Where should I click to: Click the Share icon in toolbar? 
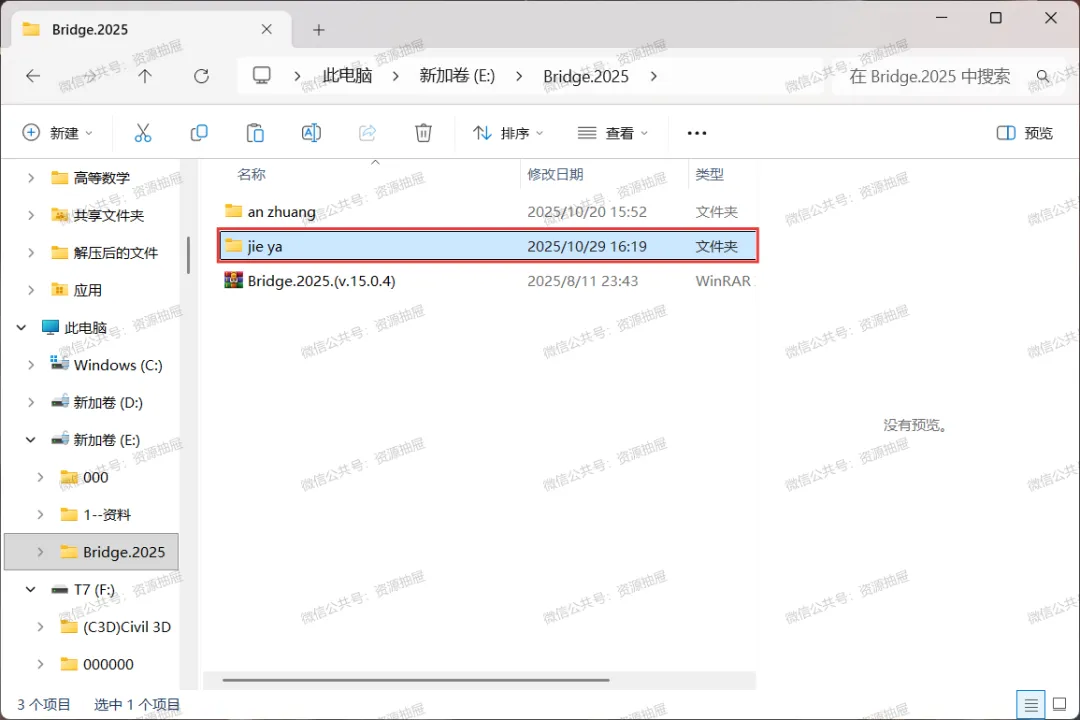pos(367,133)
